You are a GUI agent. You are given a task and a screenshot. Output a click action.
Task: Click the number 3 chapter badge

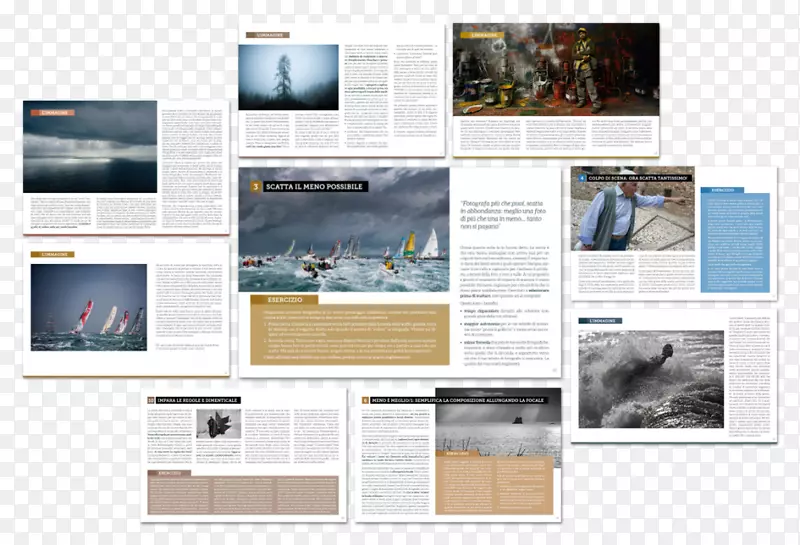coord(256,187)
